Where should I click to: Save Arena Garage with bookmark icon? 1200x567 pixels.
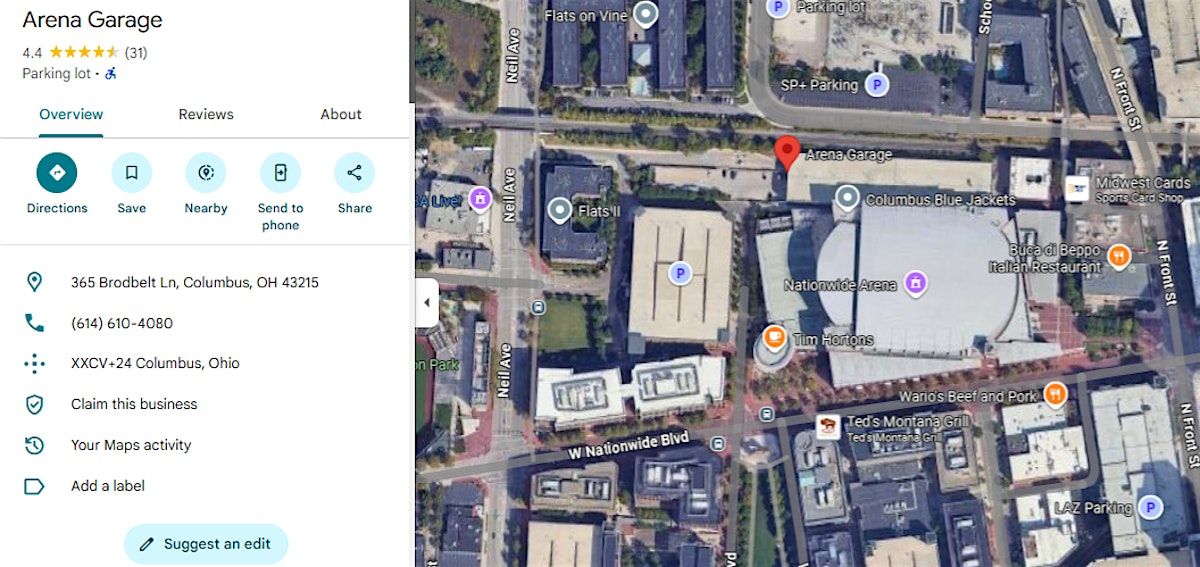pyautogui.click(x=131, y=173)
